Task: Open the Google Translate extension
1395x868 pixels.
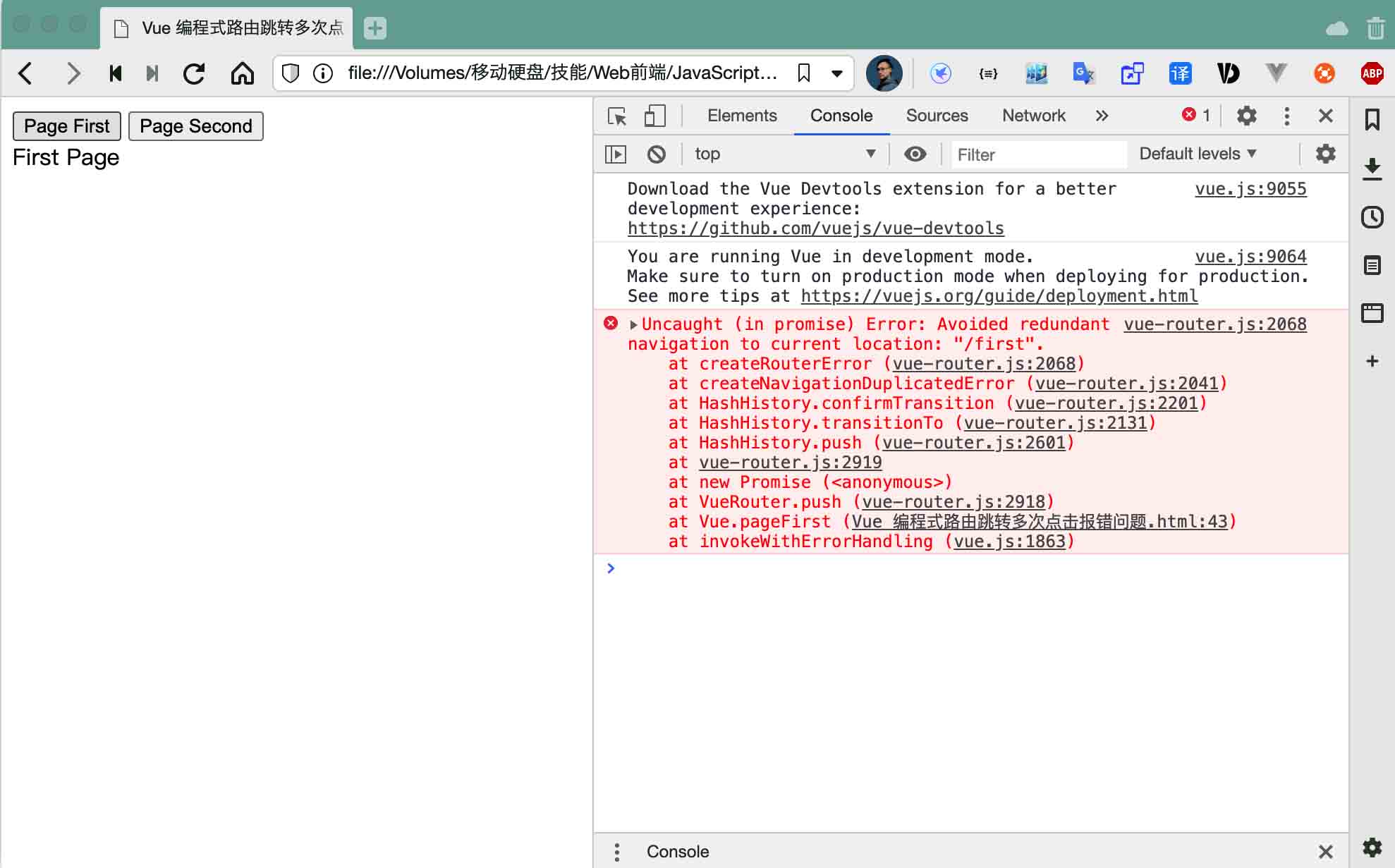Action: tap(1083, 73)
